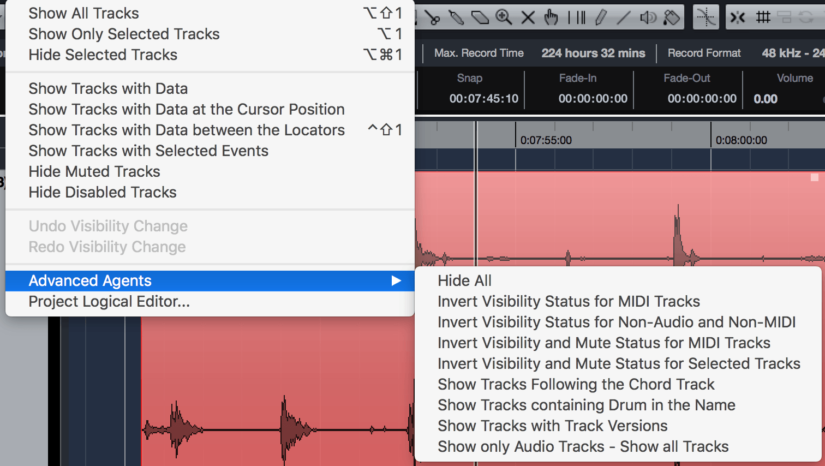Viewport: 825px width, 466px height.
Task: Select the Color paint bucket tool
Action: [671, 18]
